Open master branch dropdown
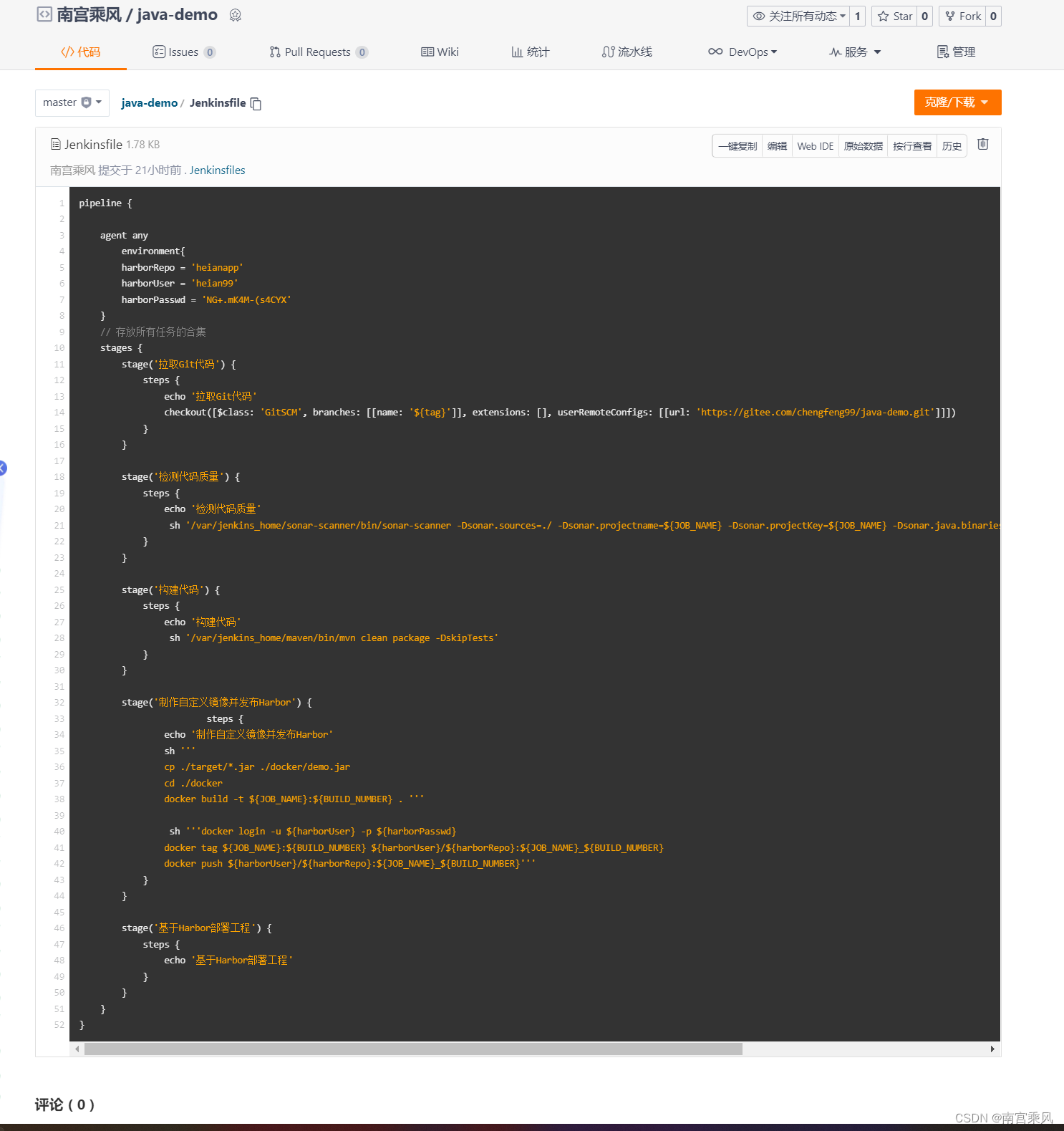This screenshot has width=1064, height=1131. pyautogui.click(x=72, y=102)
